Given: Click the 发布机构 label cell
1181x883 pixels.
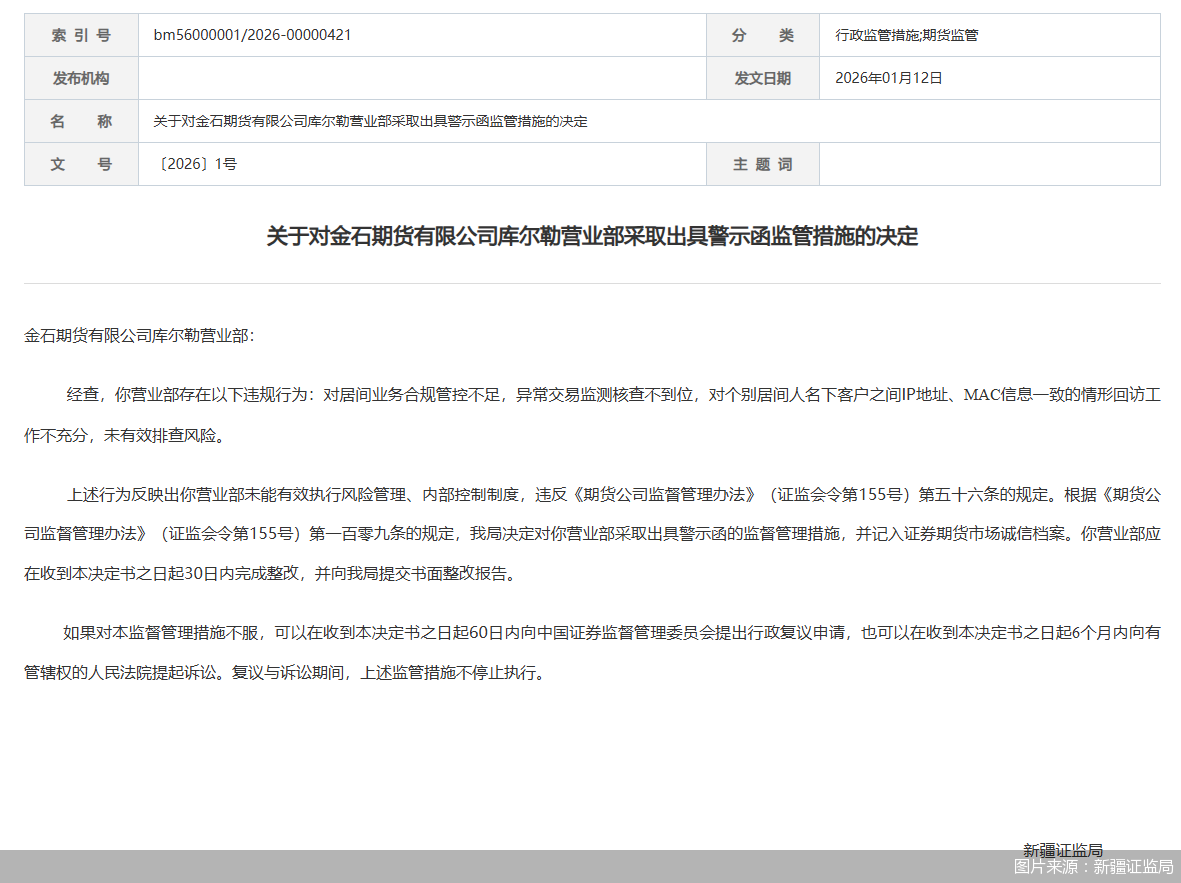Looking at the screenshot, I should click(81, 78).
